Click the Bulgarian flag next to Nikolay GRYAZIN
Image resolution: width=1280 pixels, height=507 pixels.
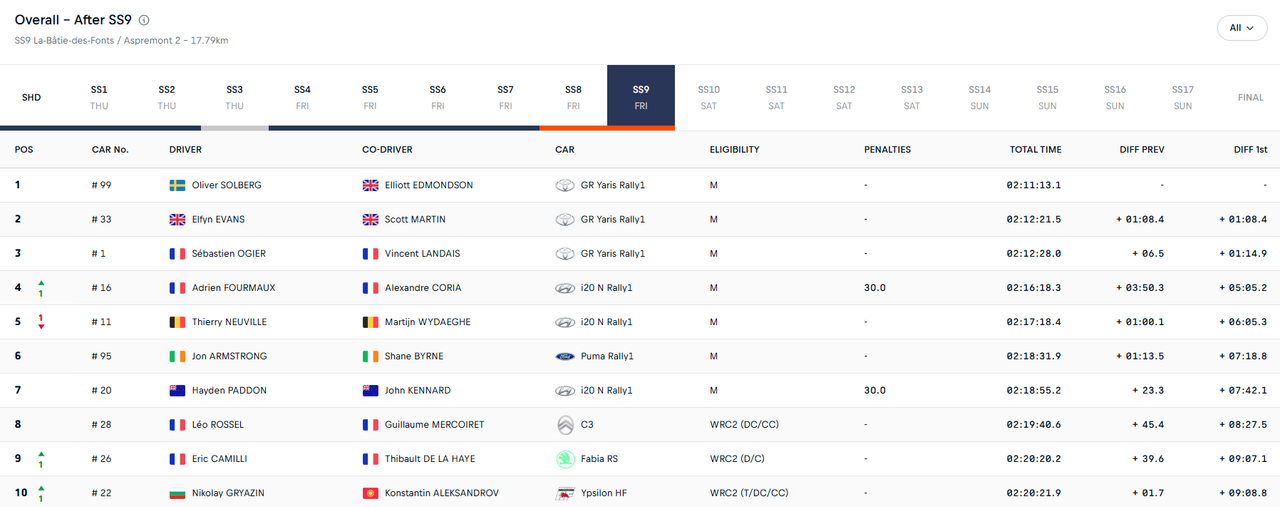tap(178, 493)
